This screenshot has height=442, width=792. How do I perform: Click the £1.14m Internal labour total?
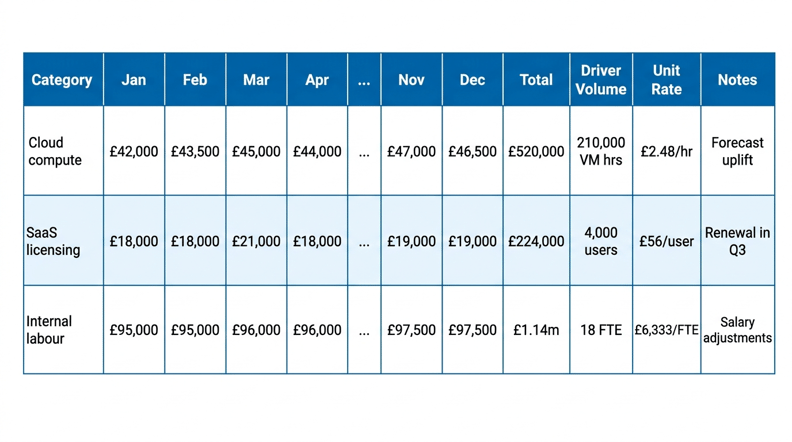(536, 330)
